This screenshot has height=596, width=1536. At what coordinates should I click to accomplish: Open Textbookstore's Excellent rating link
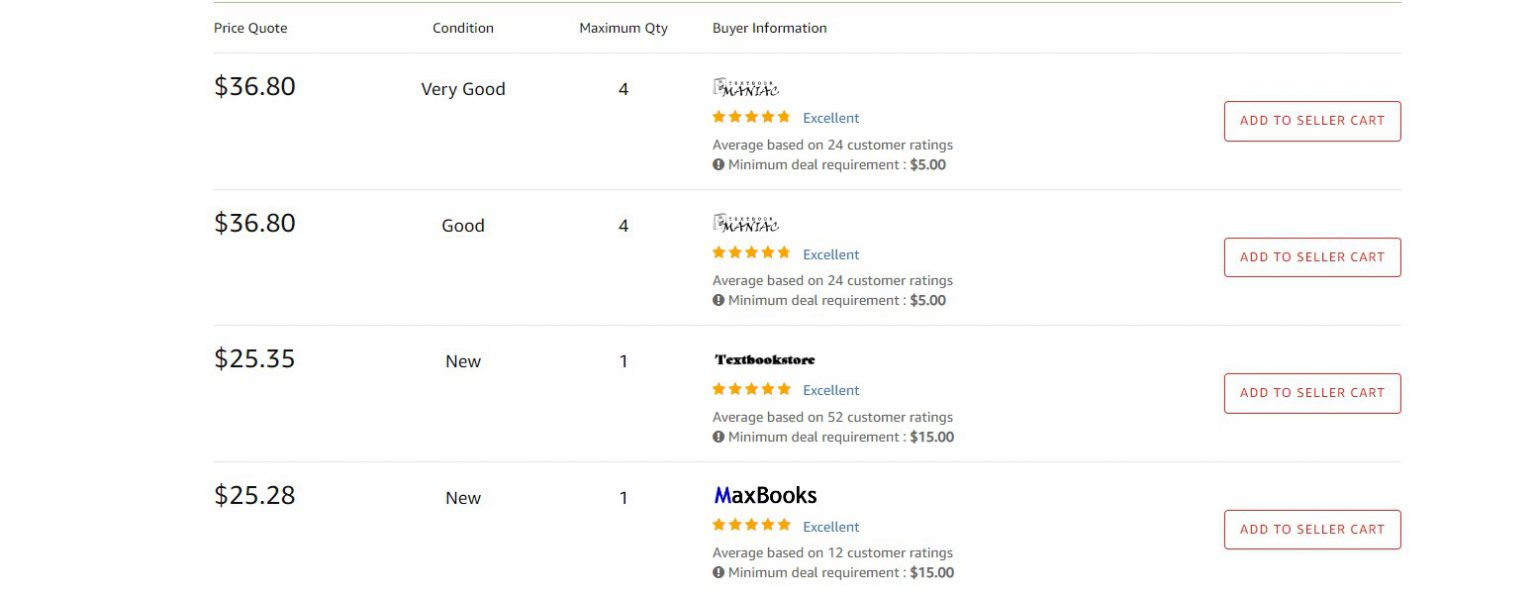831,389
